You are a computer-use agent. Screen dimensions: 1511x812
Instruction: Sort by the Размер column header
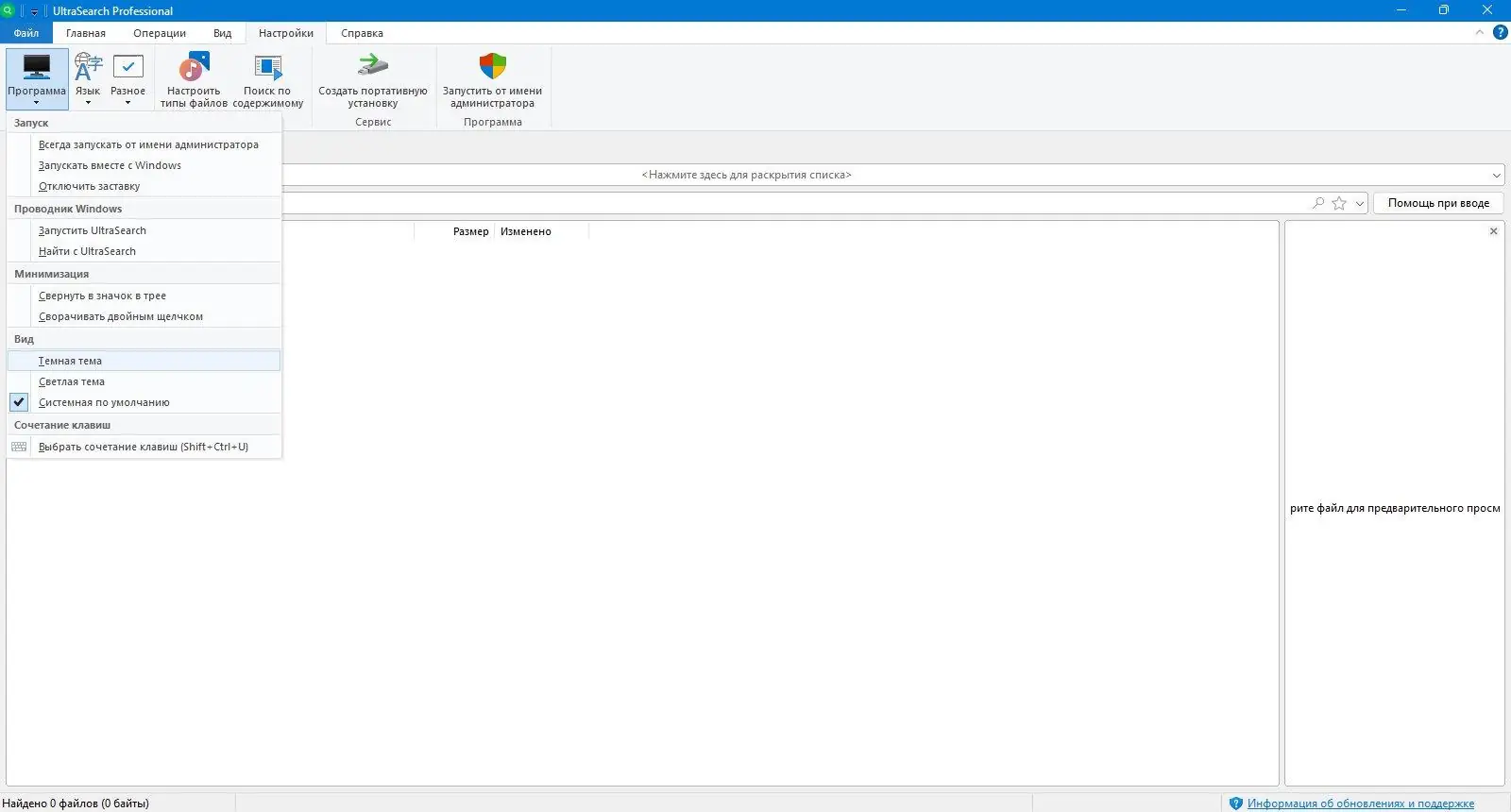471,231
